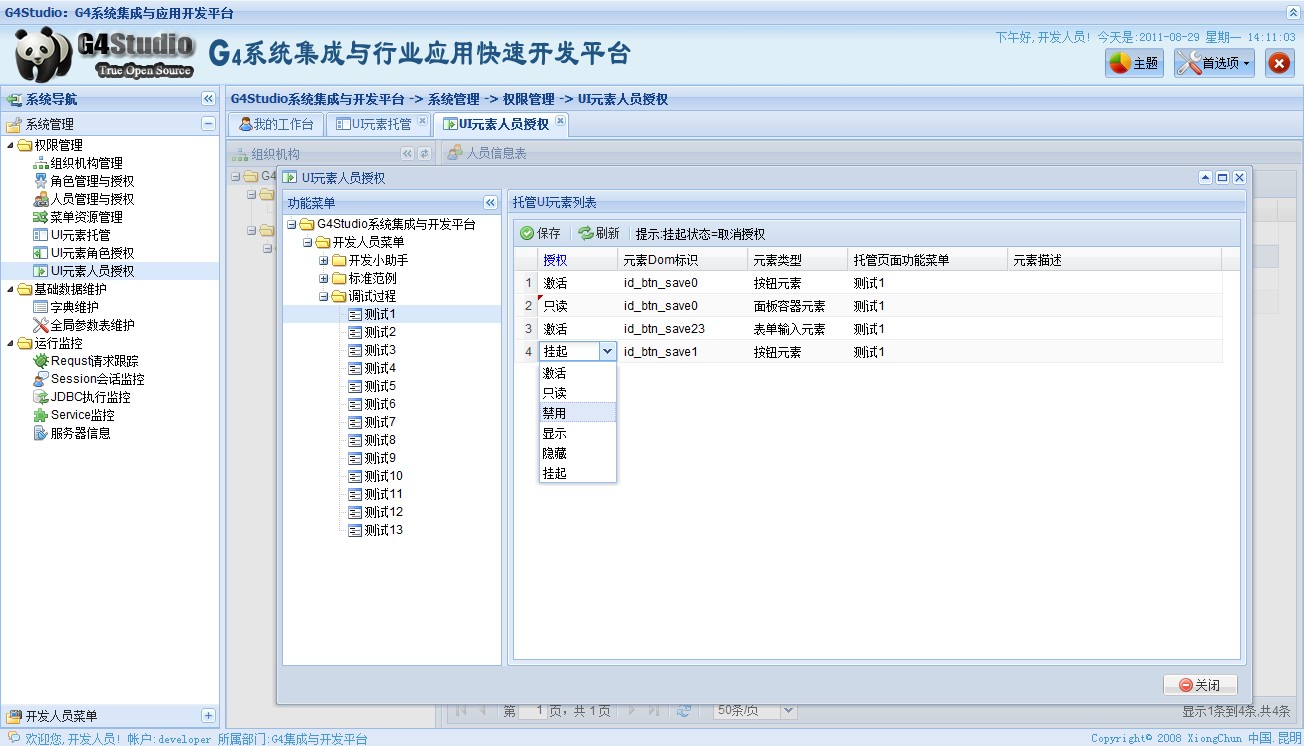Expand the 标准范例 folder
Image resolution: width=1304 pixels, height=746 pixels.
point(324,279)
